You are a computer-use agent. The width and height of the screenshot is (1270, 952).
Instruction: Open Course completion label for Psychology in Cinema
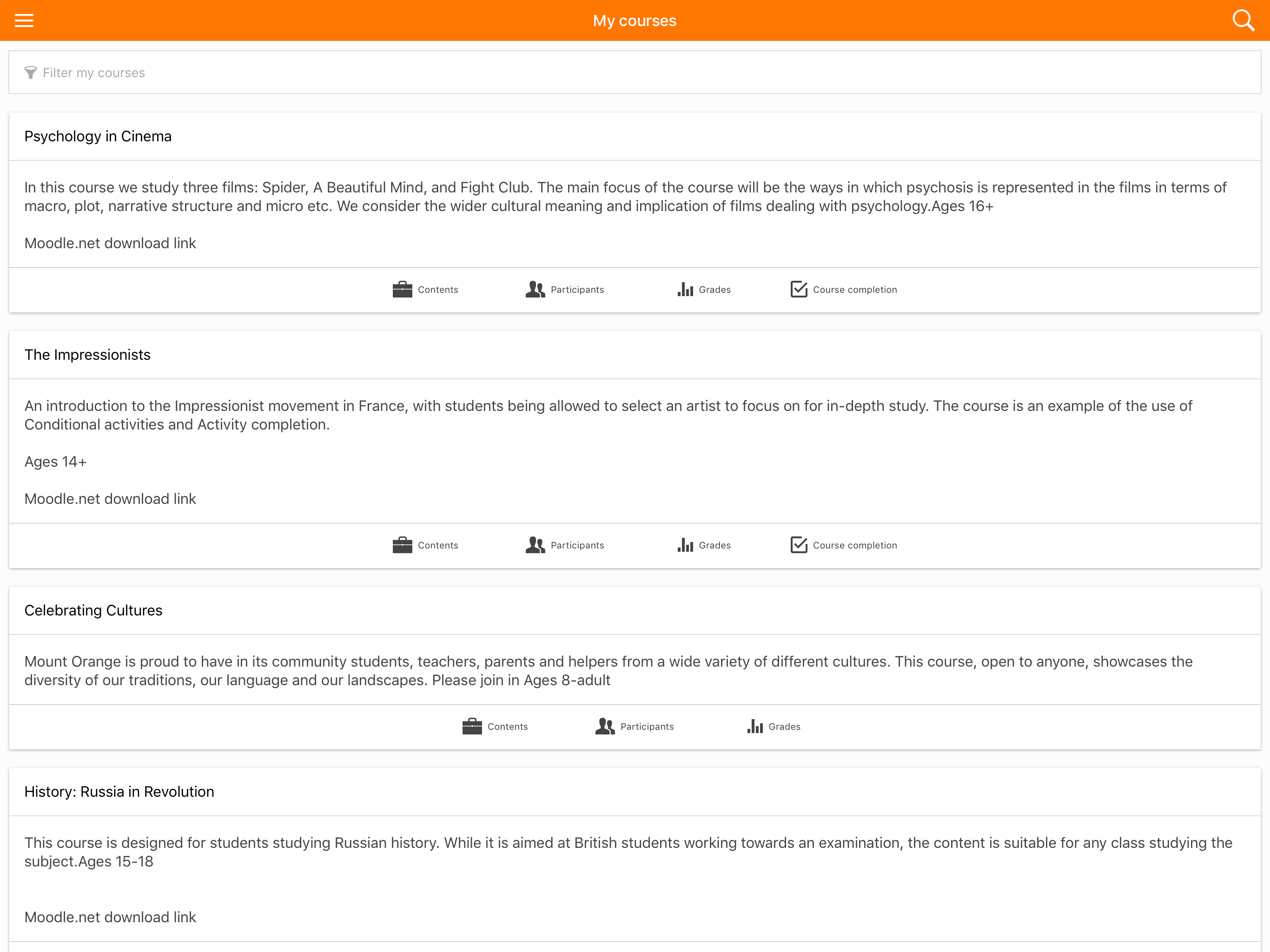[x=854, y=290]
